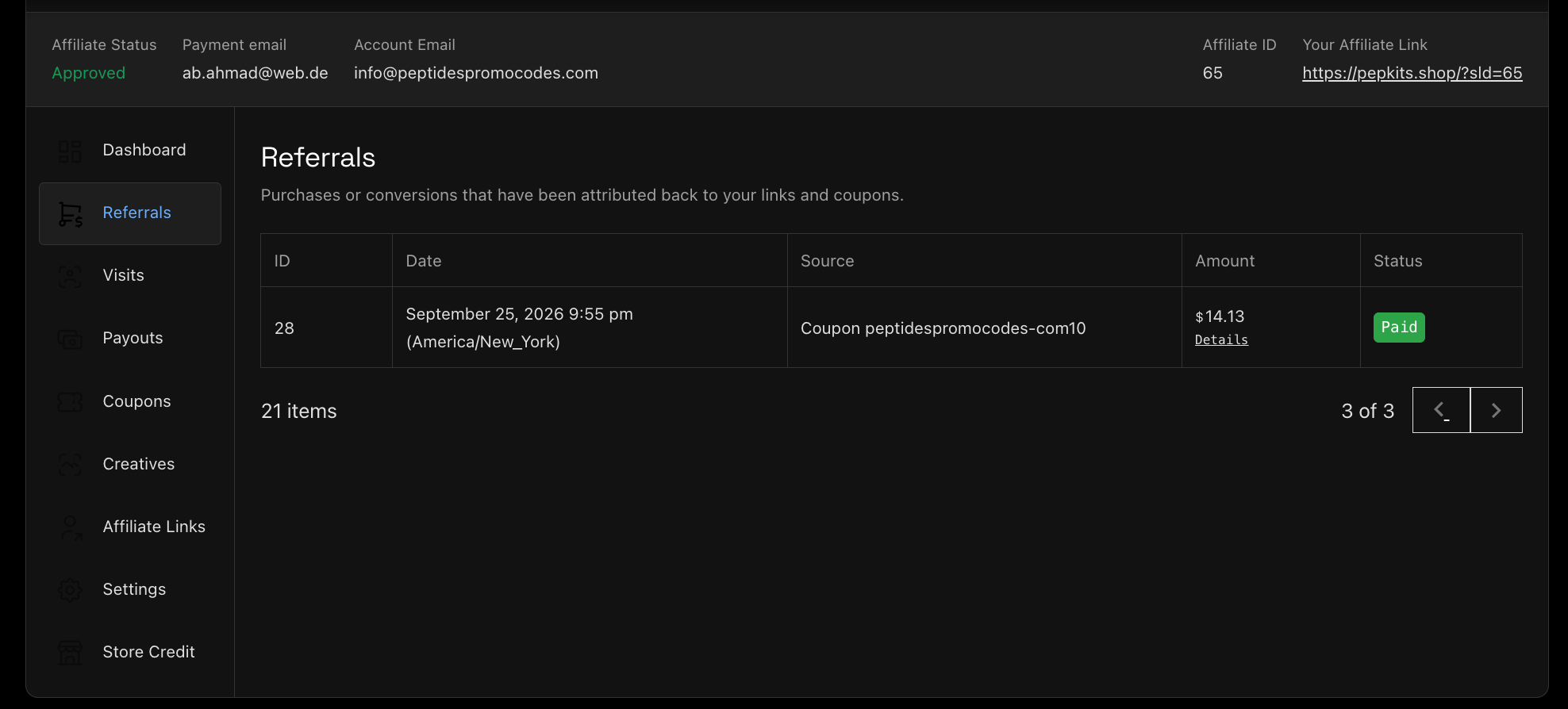The height and width of the screenshot is (709, 1568).
Task: Open the Payouts section
Action: (x=130, y=339)
